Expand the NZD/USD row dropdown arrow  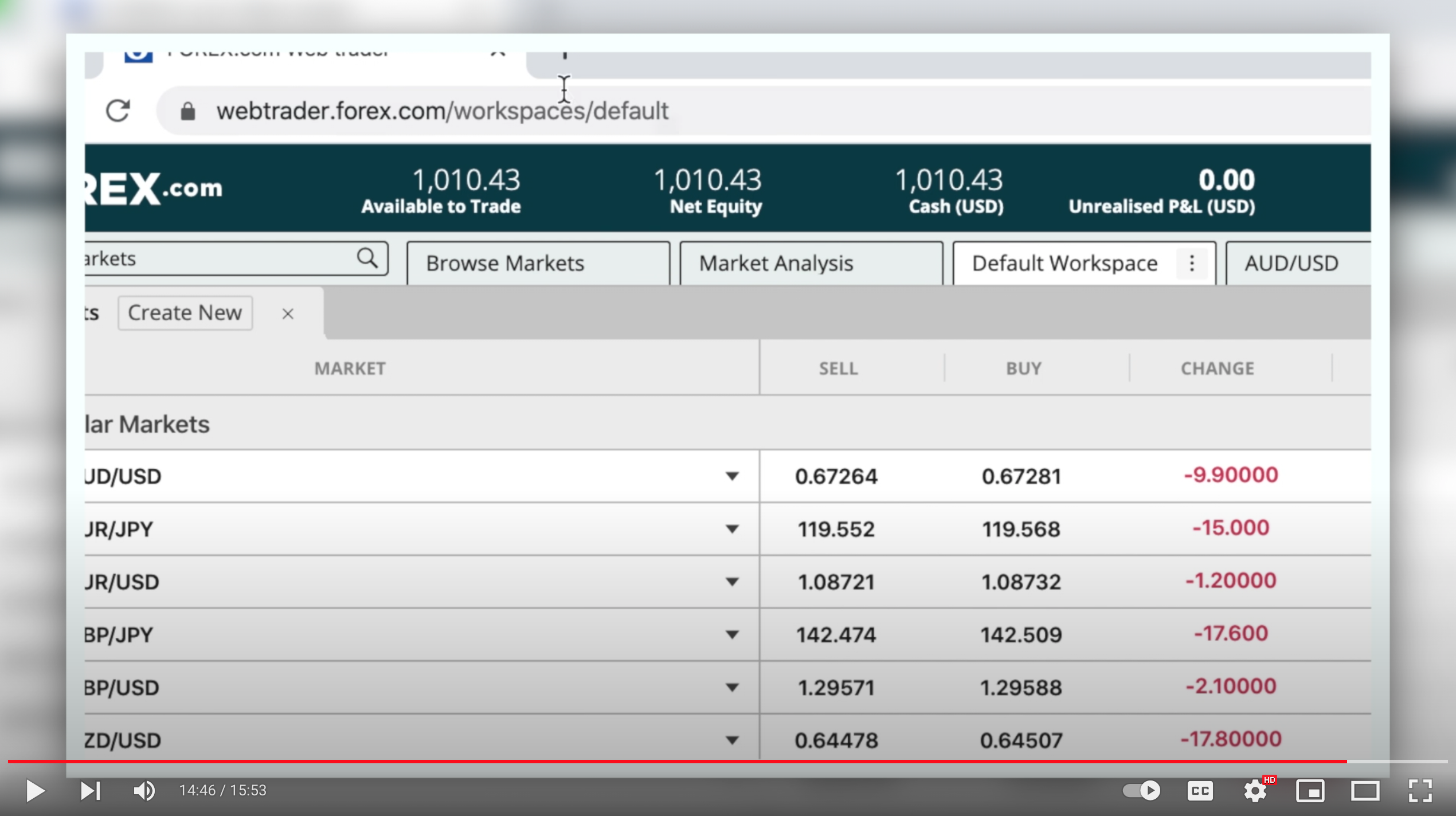tap(732, 740)
